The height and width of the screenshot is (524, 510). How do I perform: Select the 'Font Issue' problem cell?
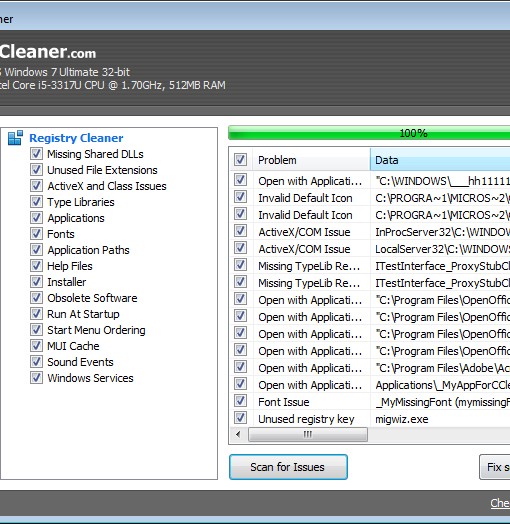coord(311,402)
